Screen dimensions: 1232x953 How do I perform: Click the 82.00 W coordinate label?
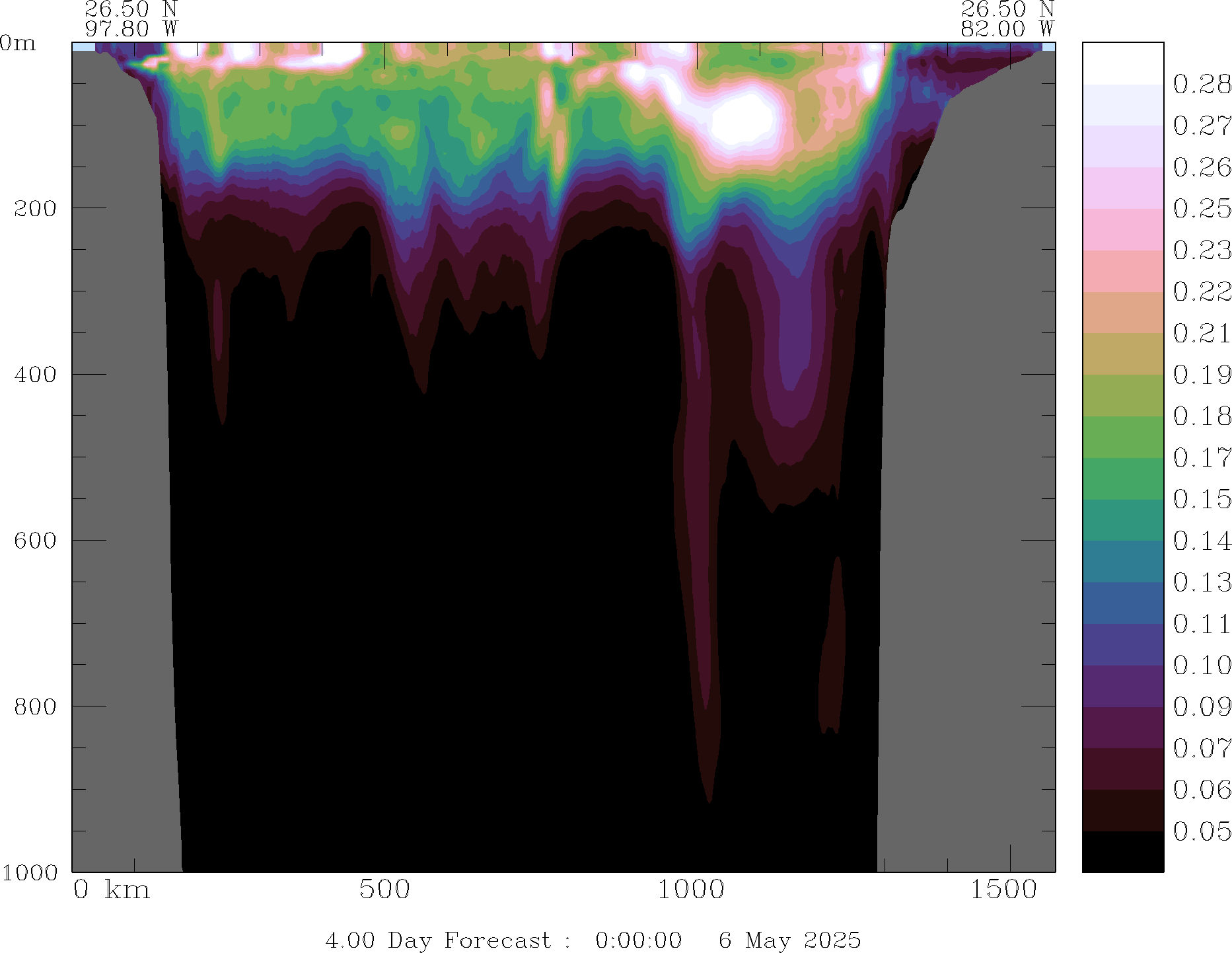(x=1007, y=29)
